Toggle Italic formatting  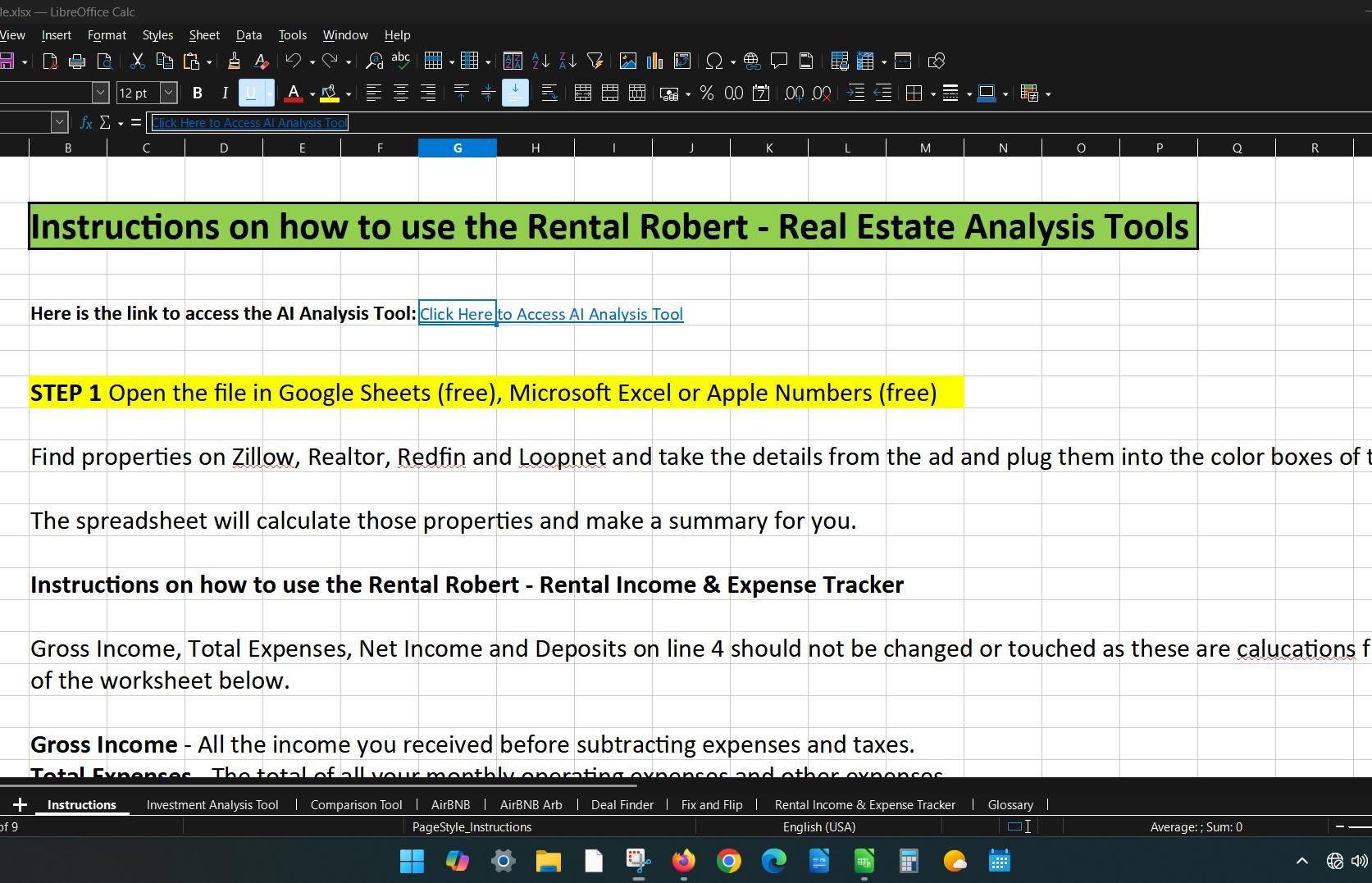point(225,93)
